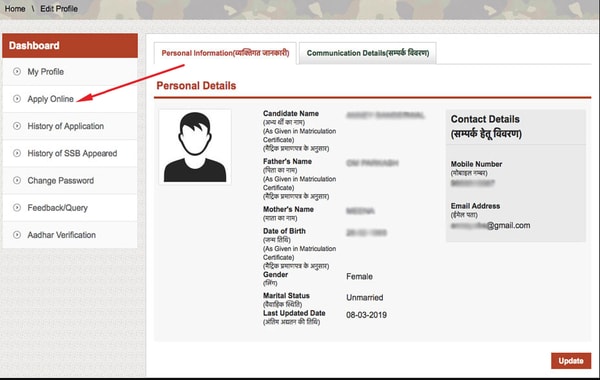Click the Contact Details heading
Viewport: 600px width, 380px height.
(485, 119)
